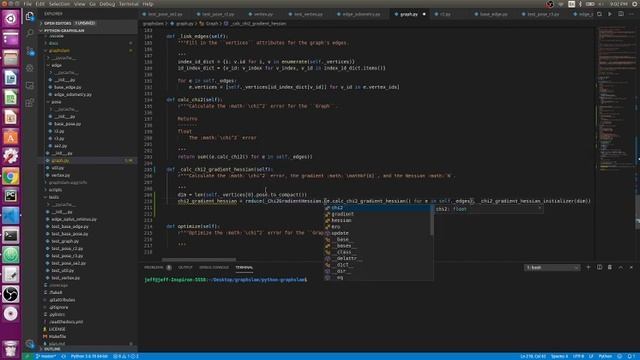Screen dimensions: 640x360
Task: Close the chi2 suggestion details popup
Action: (539, 209)
